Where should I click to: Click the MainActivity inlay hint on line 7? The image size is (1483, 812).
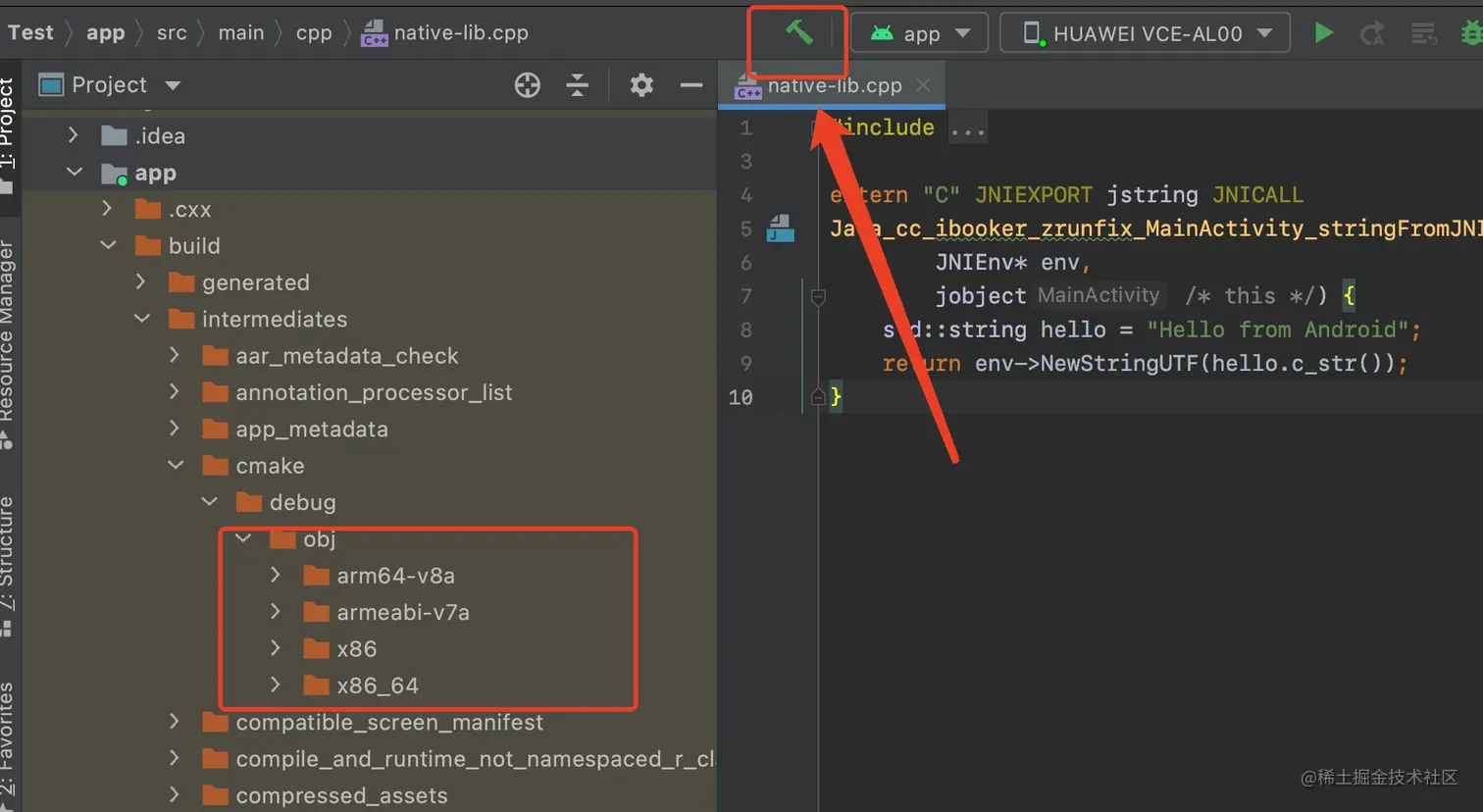coord(1099,295)
